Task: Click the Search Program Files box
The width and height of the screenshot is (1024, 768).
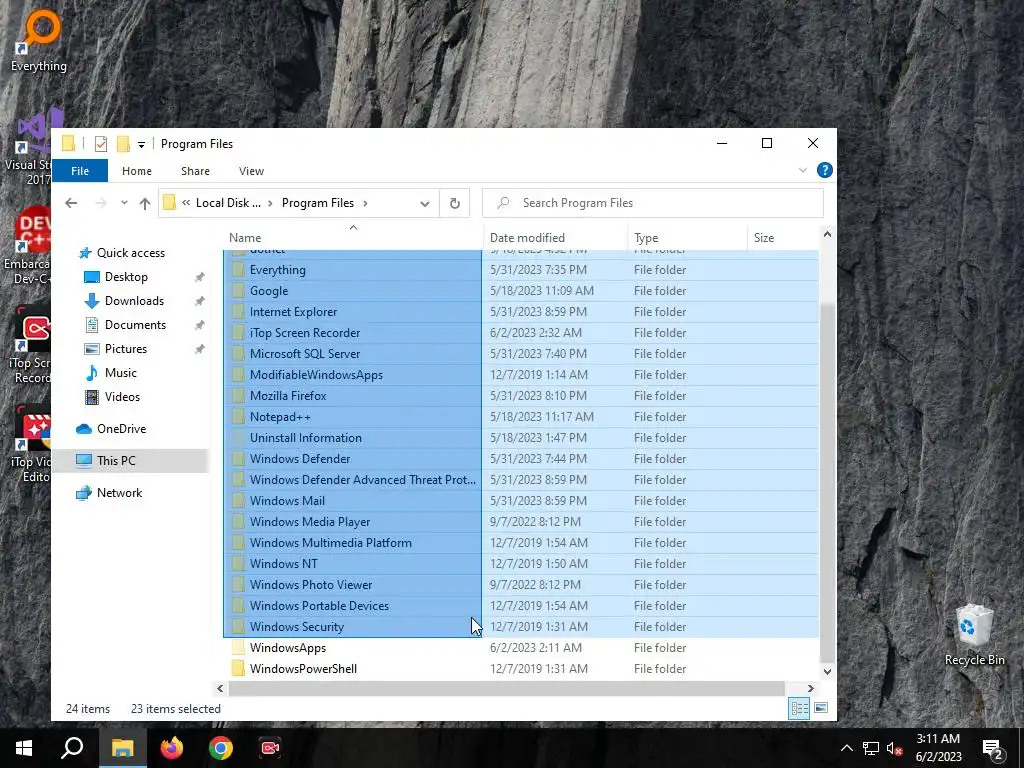Action: coord(652,203)
